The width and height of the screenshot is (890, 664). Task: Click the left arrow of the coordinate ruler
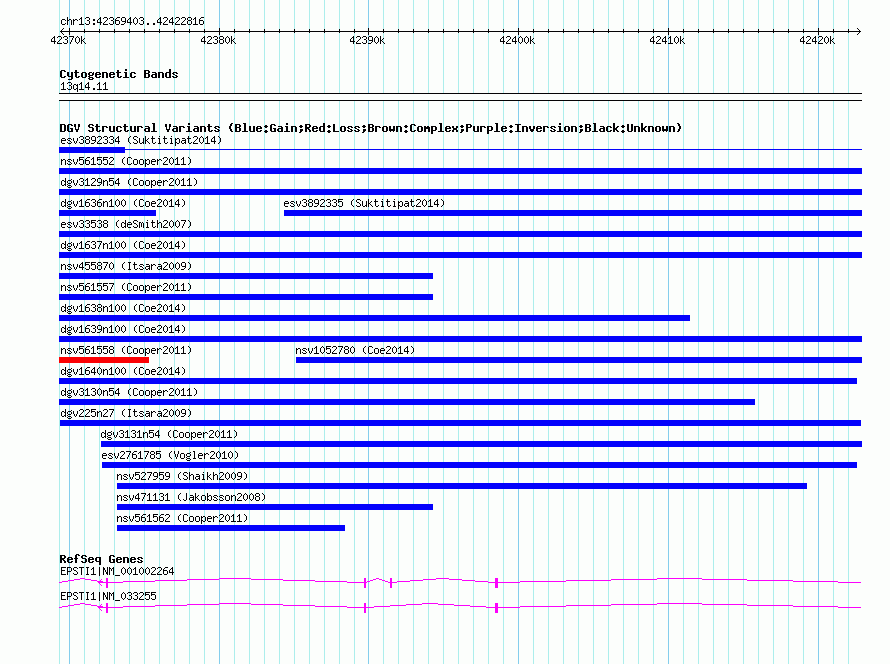point(62,31)
